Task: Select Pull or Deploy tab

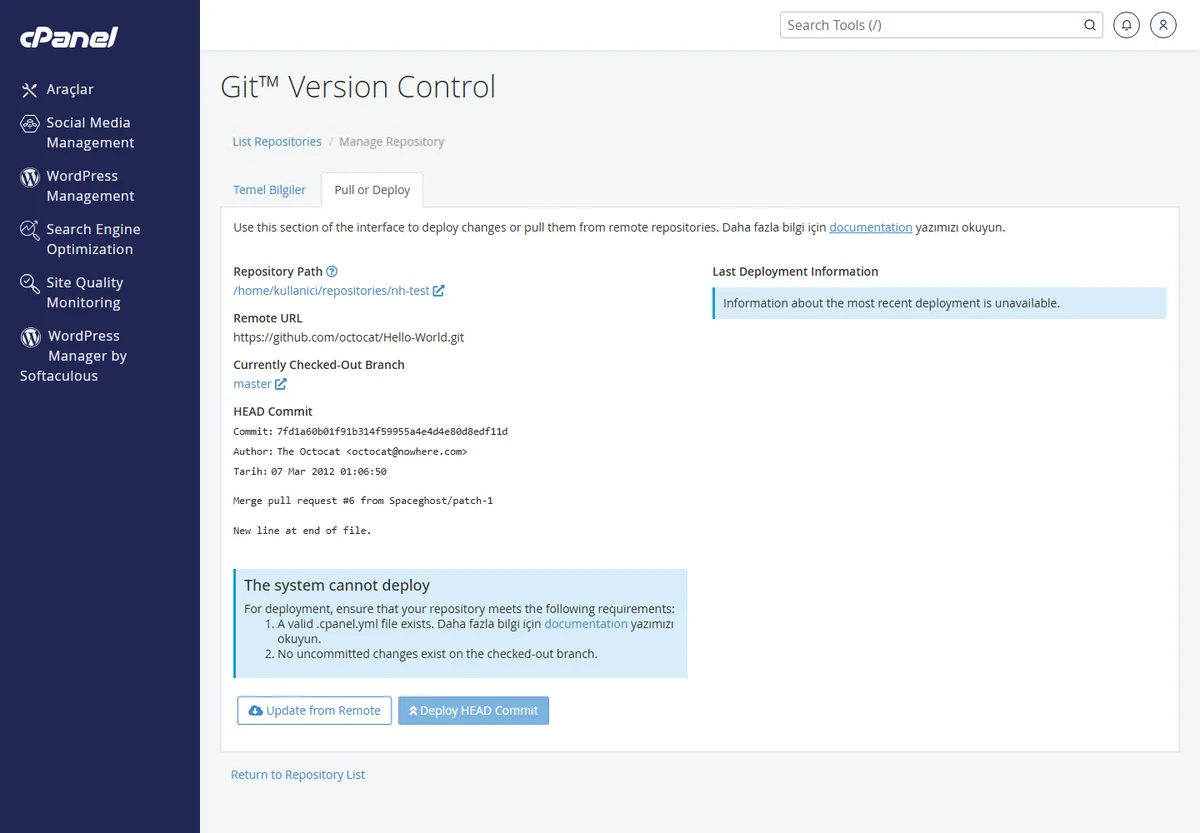Action: (372, 190)
